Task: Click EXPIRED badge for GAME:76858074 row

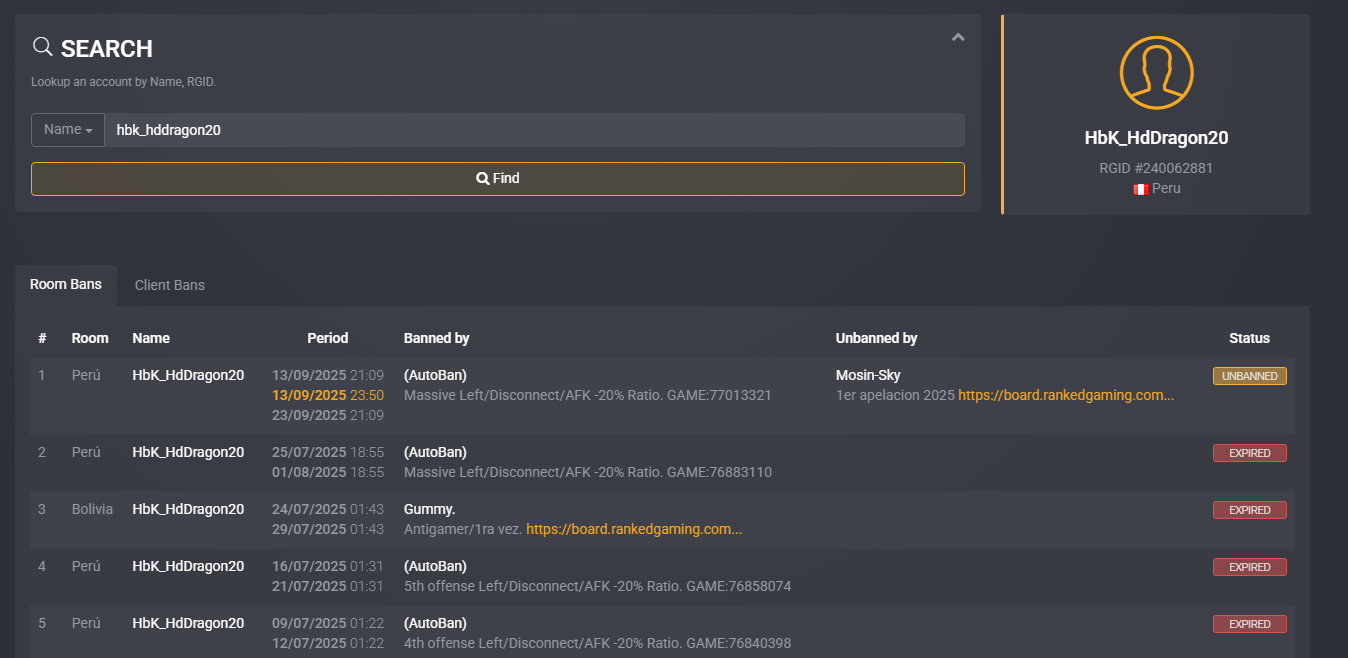Action: pyautogui.click(x=1250, y=567)
